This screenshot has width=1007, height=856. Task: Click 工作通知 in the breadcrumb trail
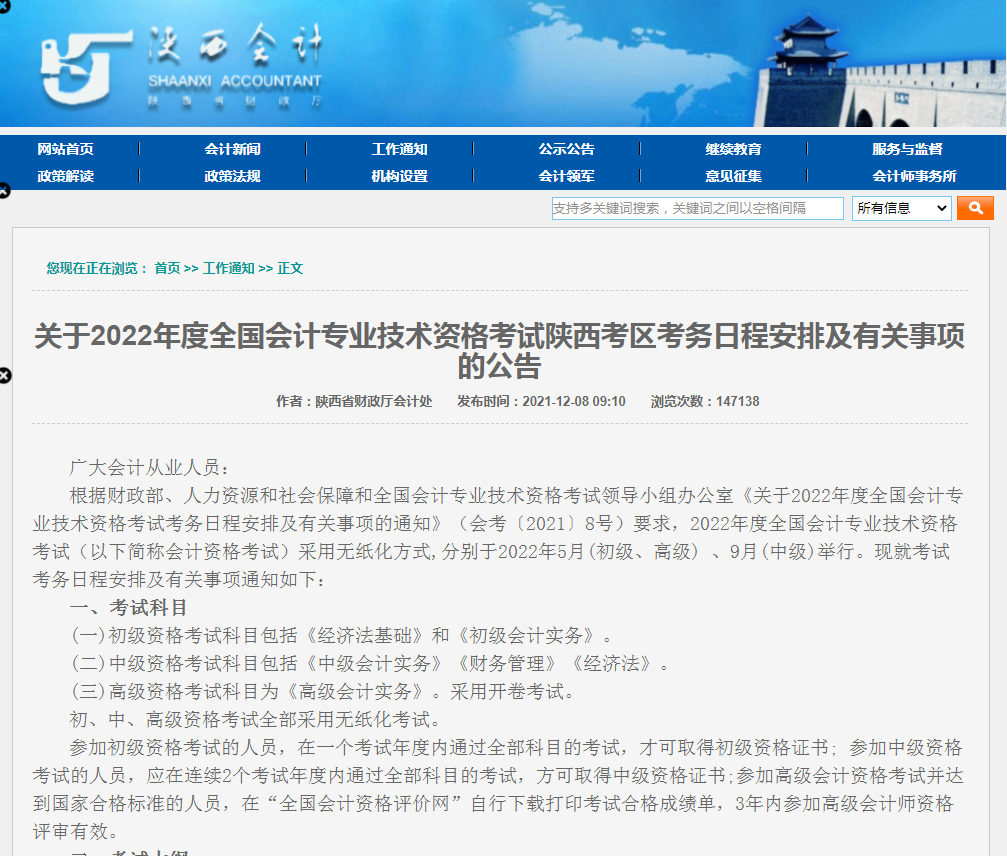pyautogui.click(x=228, y=268)
